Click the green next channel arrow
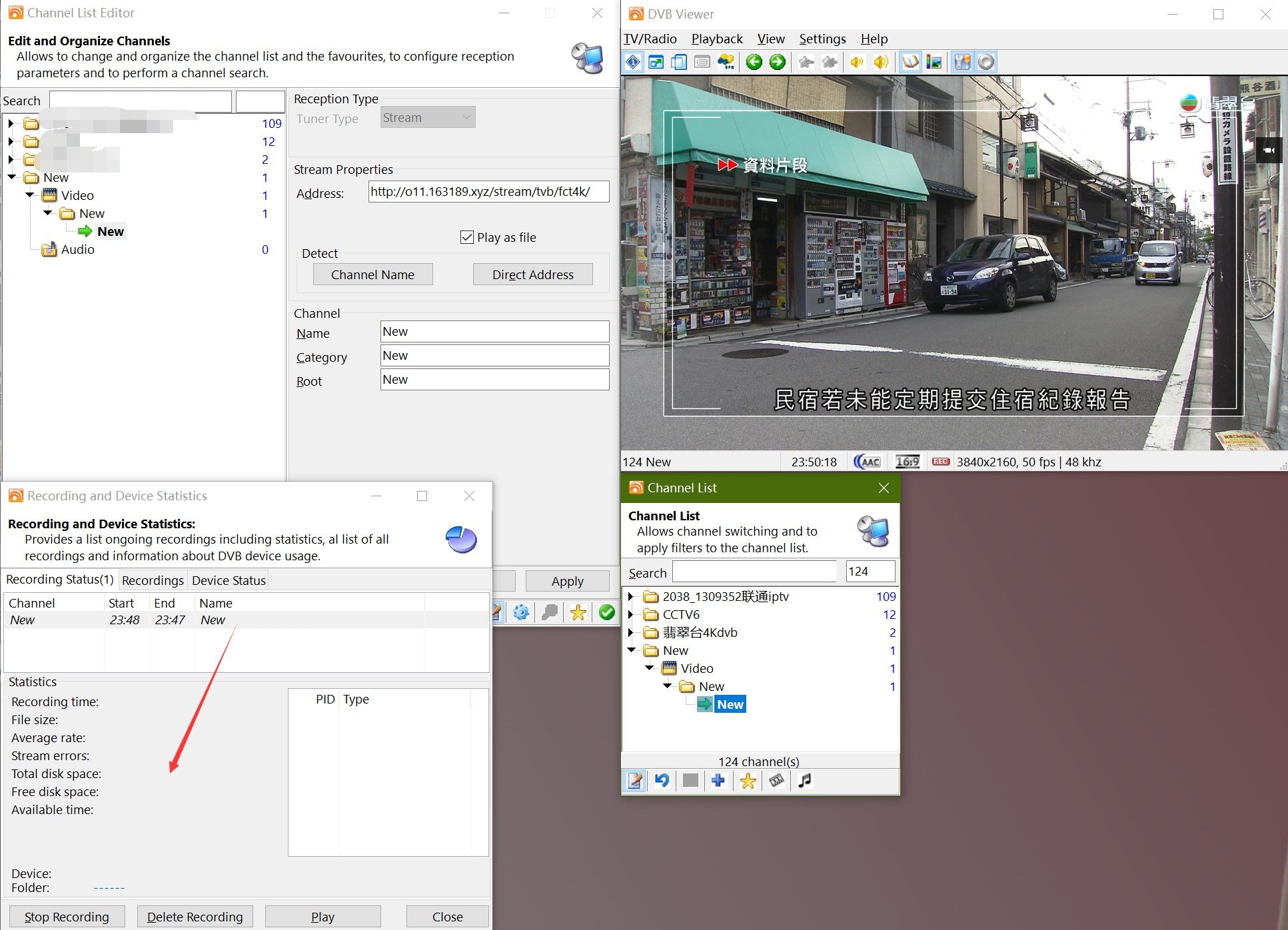 (x=778, y=62)
